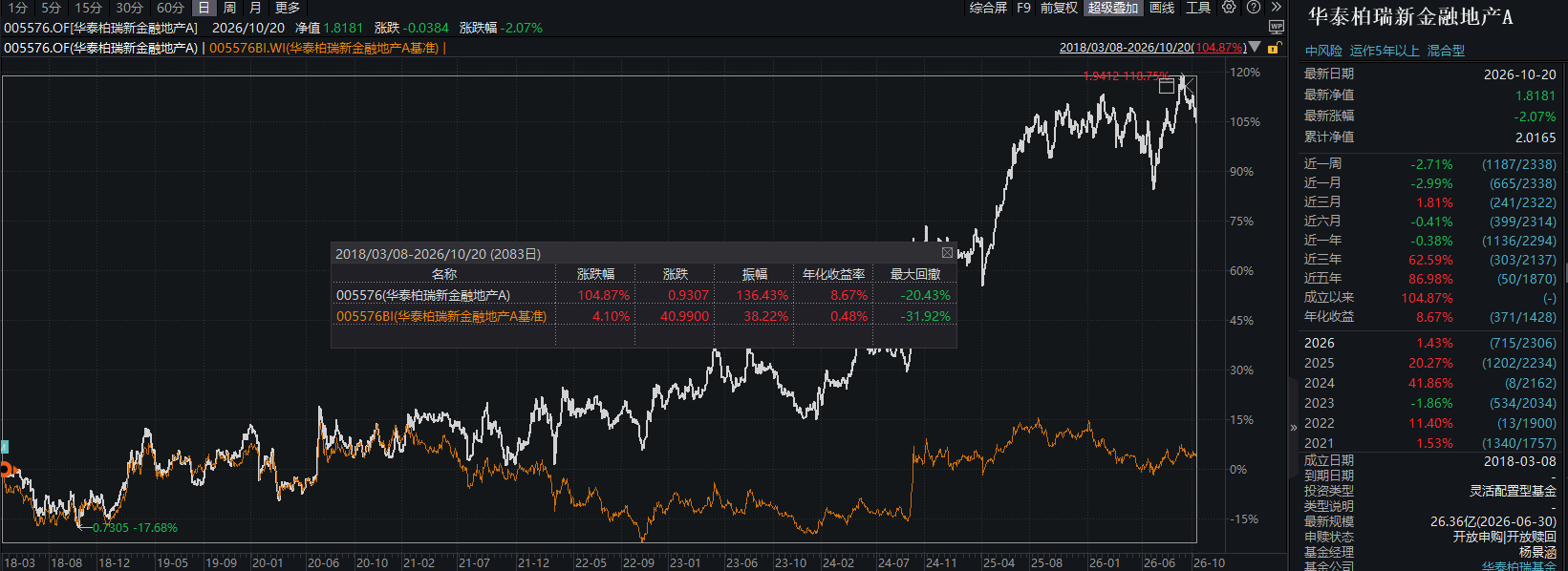Image resolution: width=1568 pixels, height=571 pixels.
Task: Open the 更多 periods menu
Action: [288, 8]
